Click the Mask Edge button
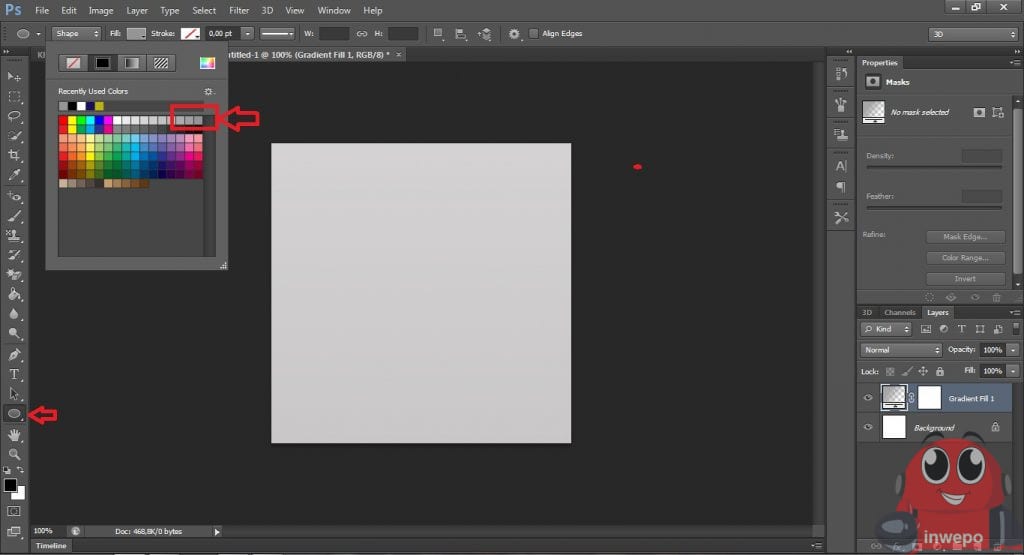 tap(965, 237)
